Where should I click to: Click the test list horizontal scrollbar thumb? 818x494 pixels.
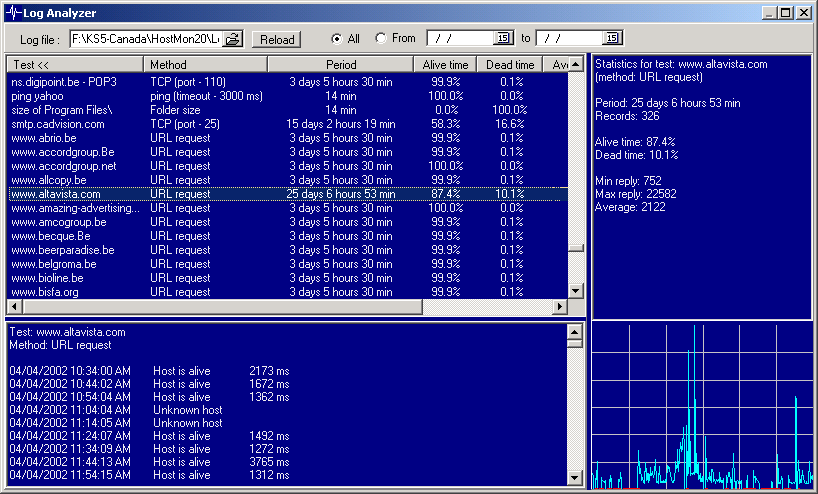point(222,307)
